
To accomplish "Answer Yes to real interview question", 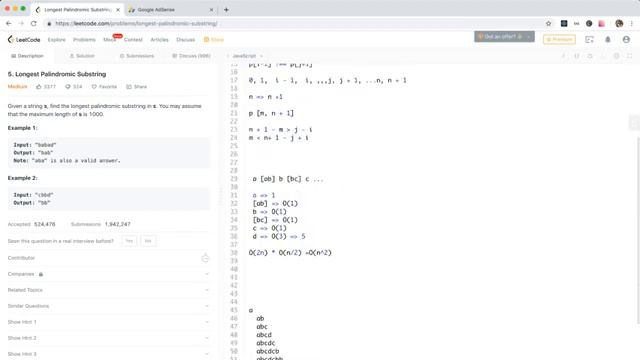I will (129, 241).
